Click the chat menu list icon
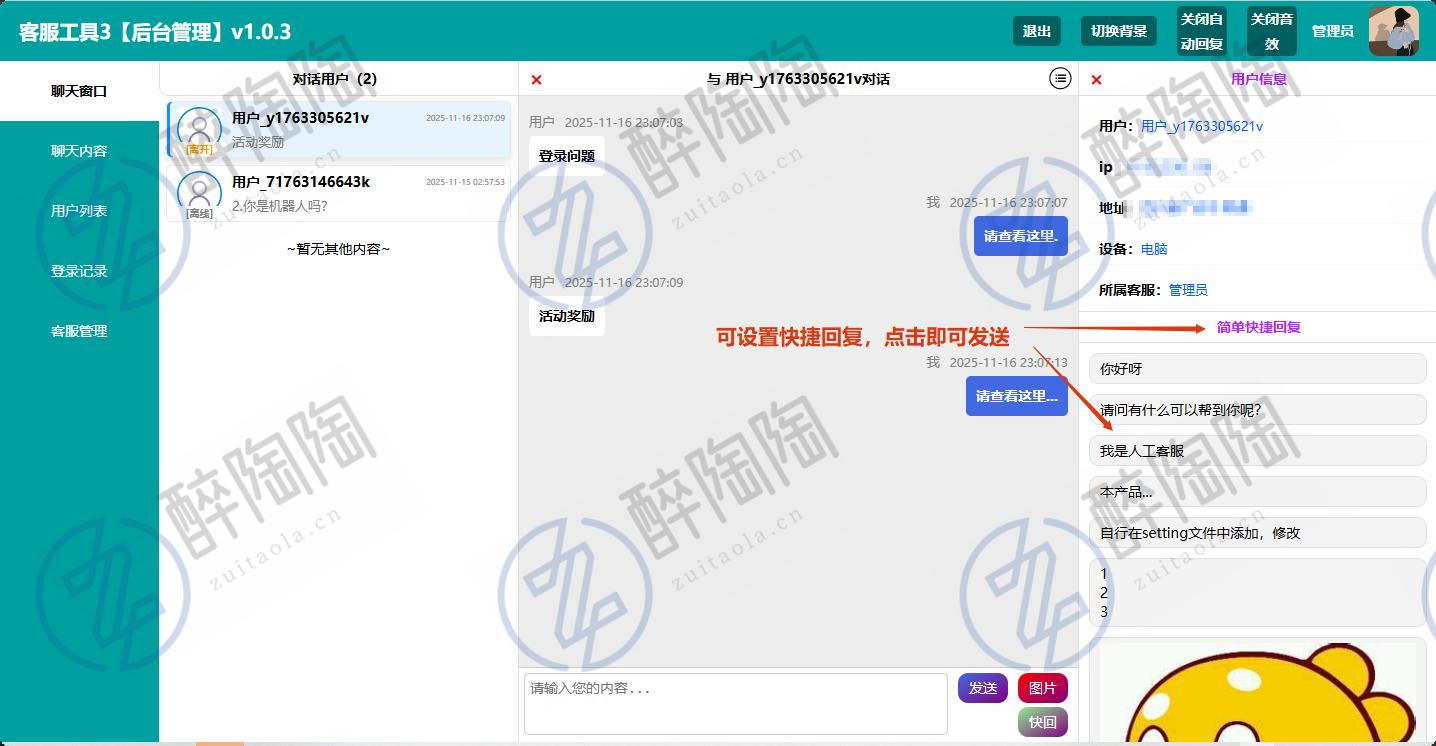1436x746 pixels. pos(1060,78)
